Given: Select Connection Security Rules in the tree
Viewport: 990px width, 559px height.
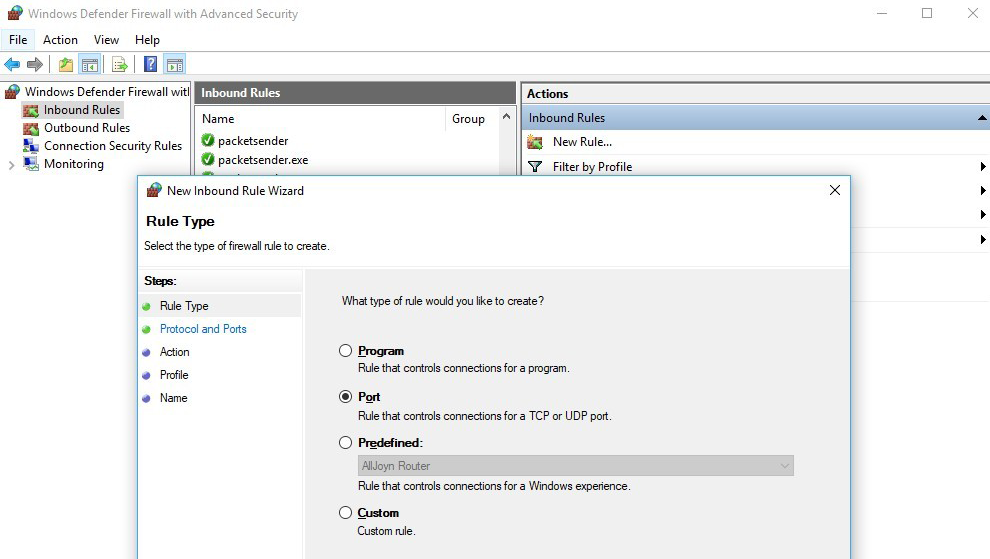Looking at the screenshot, I should 113,146.
